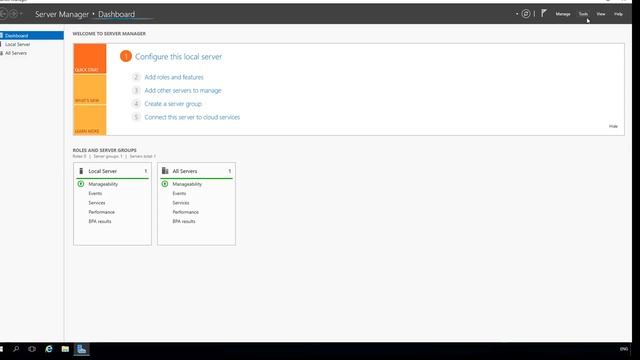Click Create a server group
The height and width of the screenshot is (360, 640).
pos(173,104)
